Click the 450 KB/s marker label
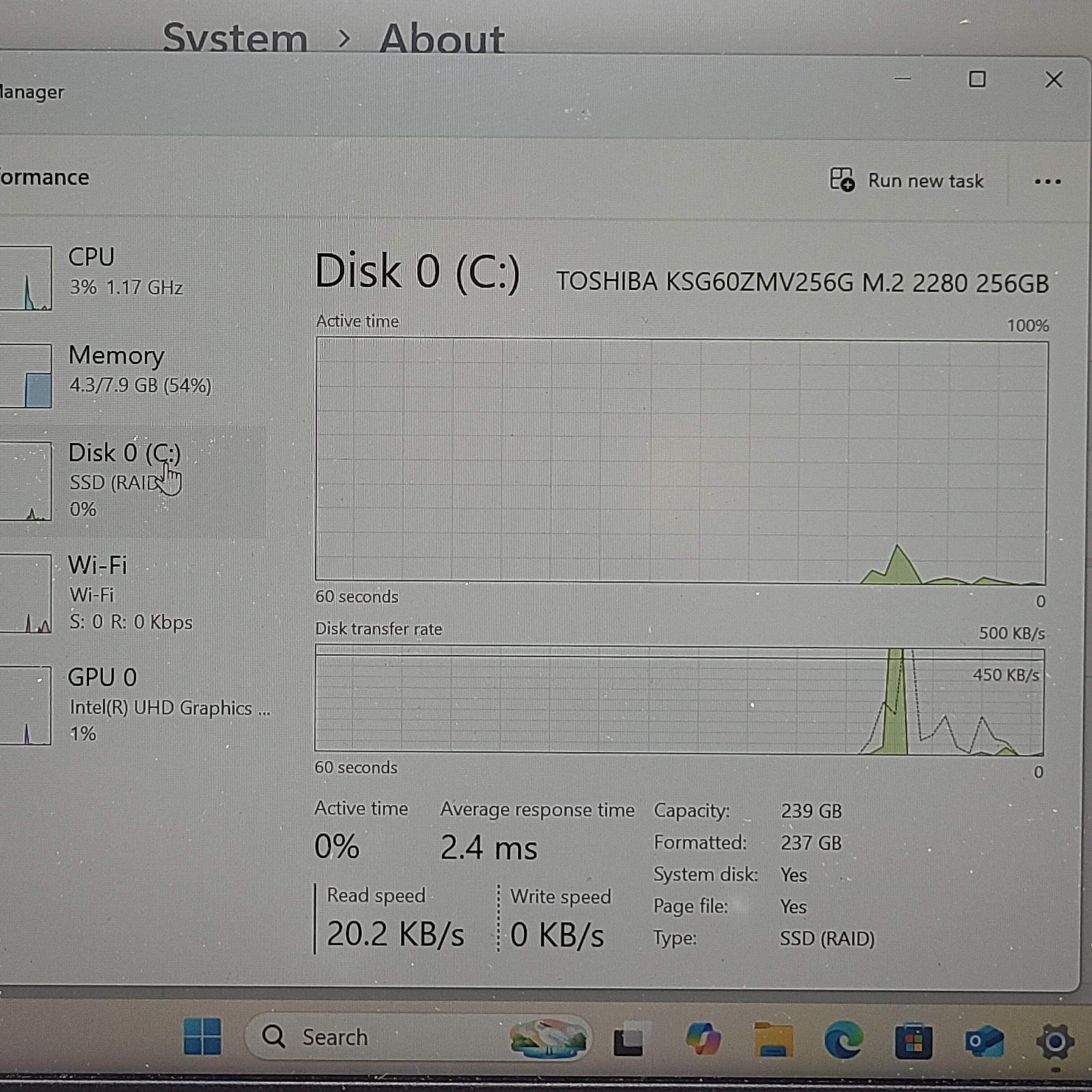 pos(1005,675)
